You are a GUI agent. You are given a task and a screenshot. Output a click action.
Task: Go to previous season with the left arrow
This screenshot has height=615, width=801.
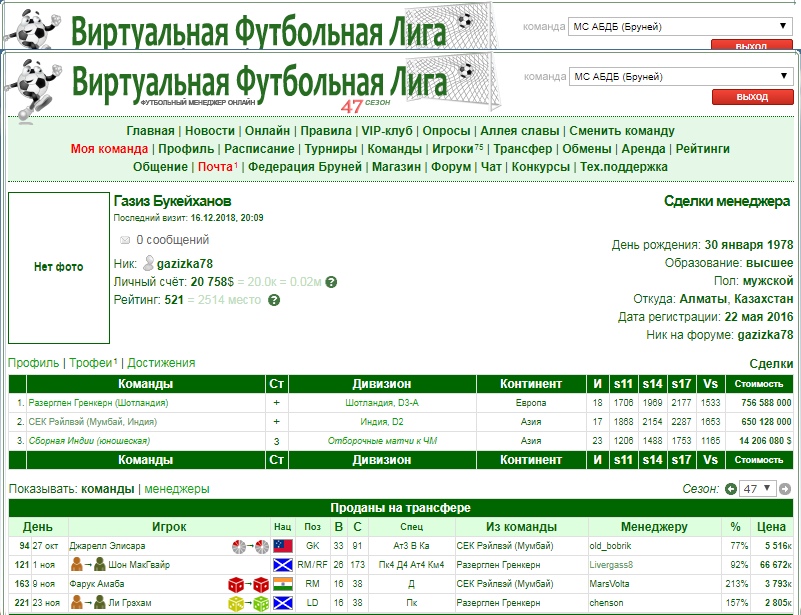731,489
